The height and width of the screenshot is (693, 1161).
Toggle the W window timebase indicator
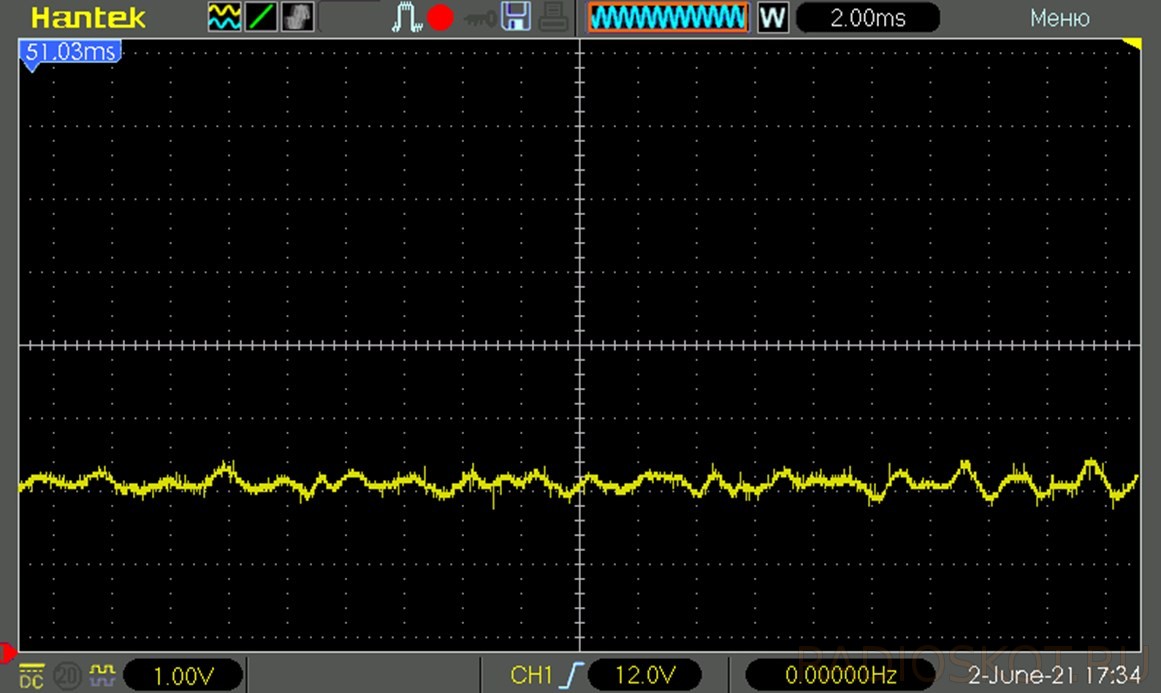[771, 17]
